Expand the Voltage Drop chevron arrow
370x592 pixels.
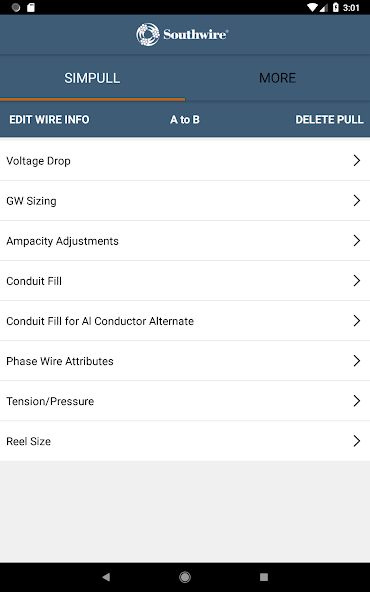pyautogui.click(x=357, y=160)
